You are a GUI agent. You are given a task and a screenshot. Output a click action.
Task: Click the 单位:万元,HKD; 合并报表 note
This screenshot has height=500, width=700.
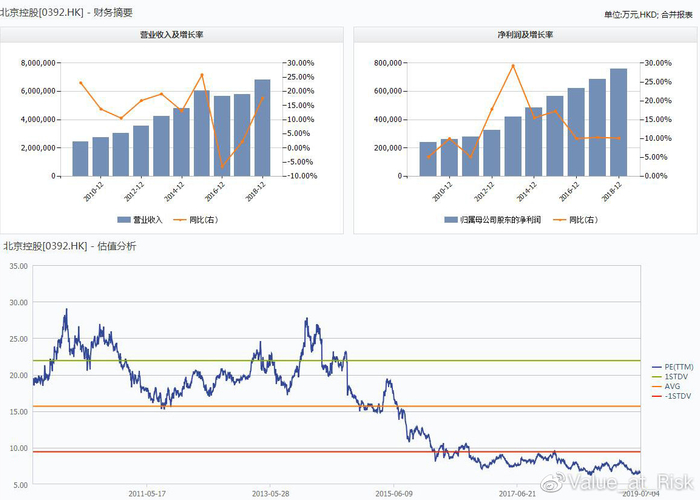pyautogui.click(x=648, y=15)
